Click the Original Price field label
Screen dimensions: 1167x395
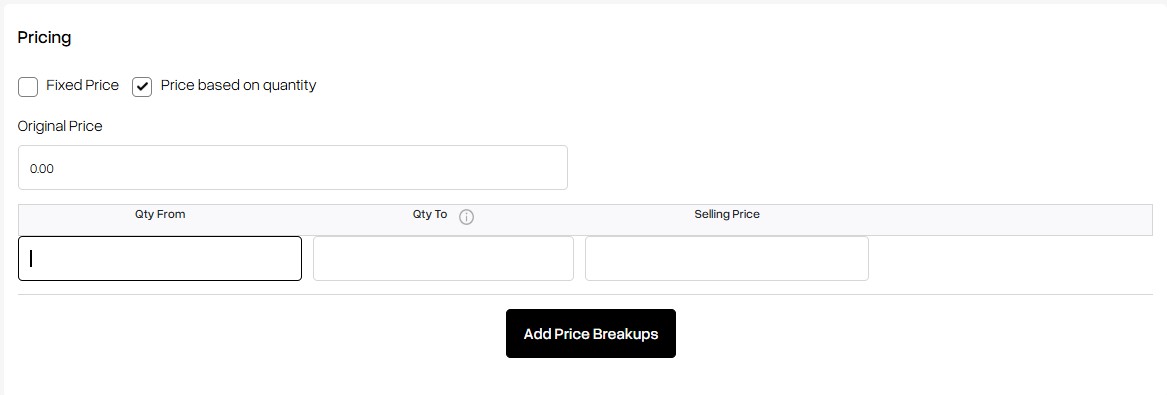pos(60,126)
